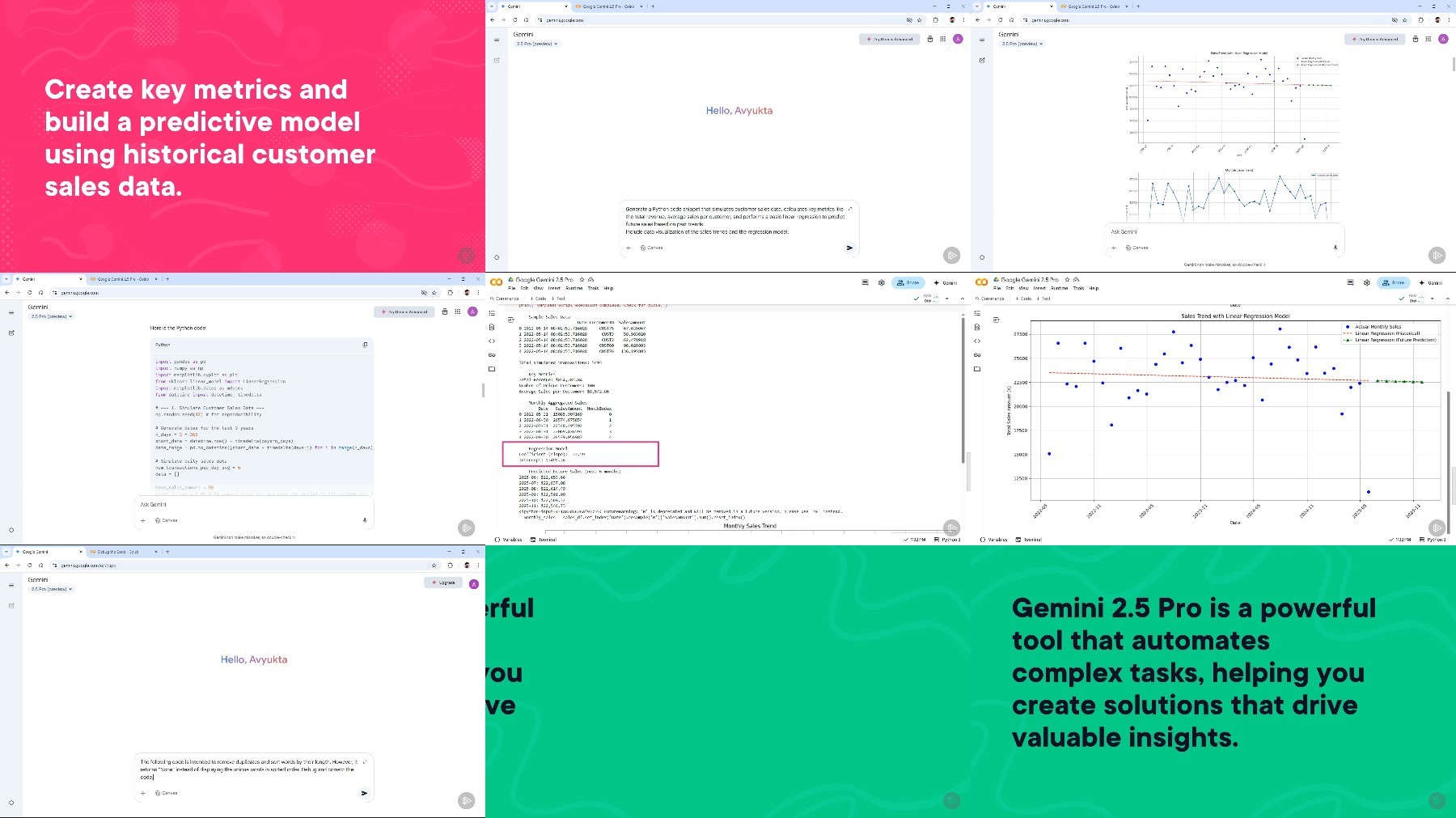Viewport: 1456px width, 818px height.
Task: Switch to the Colab tab in the sales-prompt Gemini browser
Action: (x=608, y=6)
